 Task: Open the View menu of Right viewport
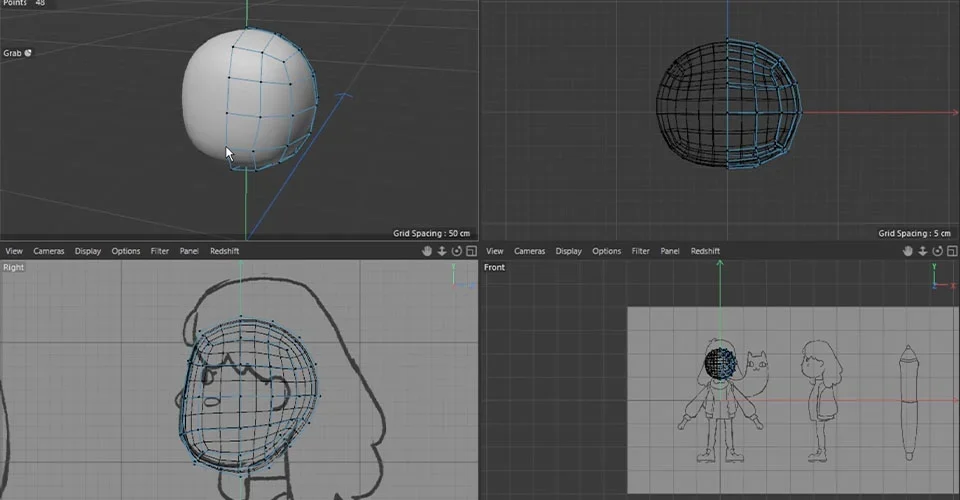tap(13, 251)
